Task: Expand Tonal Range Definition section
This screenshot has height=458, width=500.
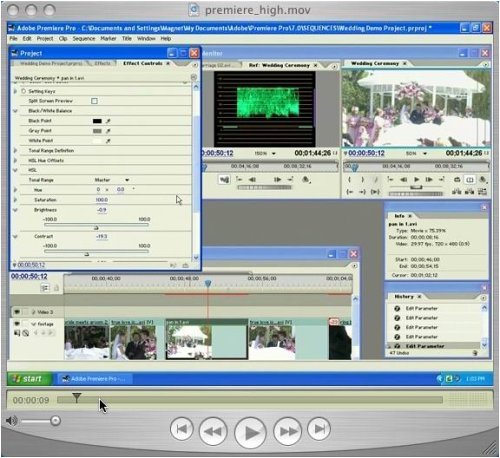Action: 15,151
